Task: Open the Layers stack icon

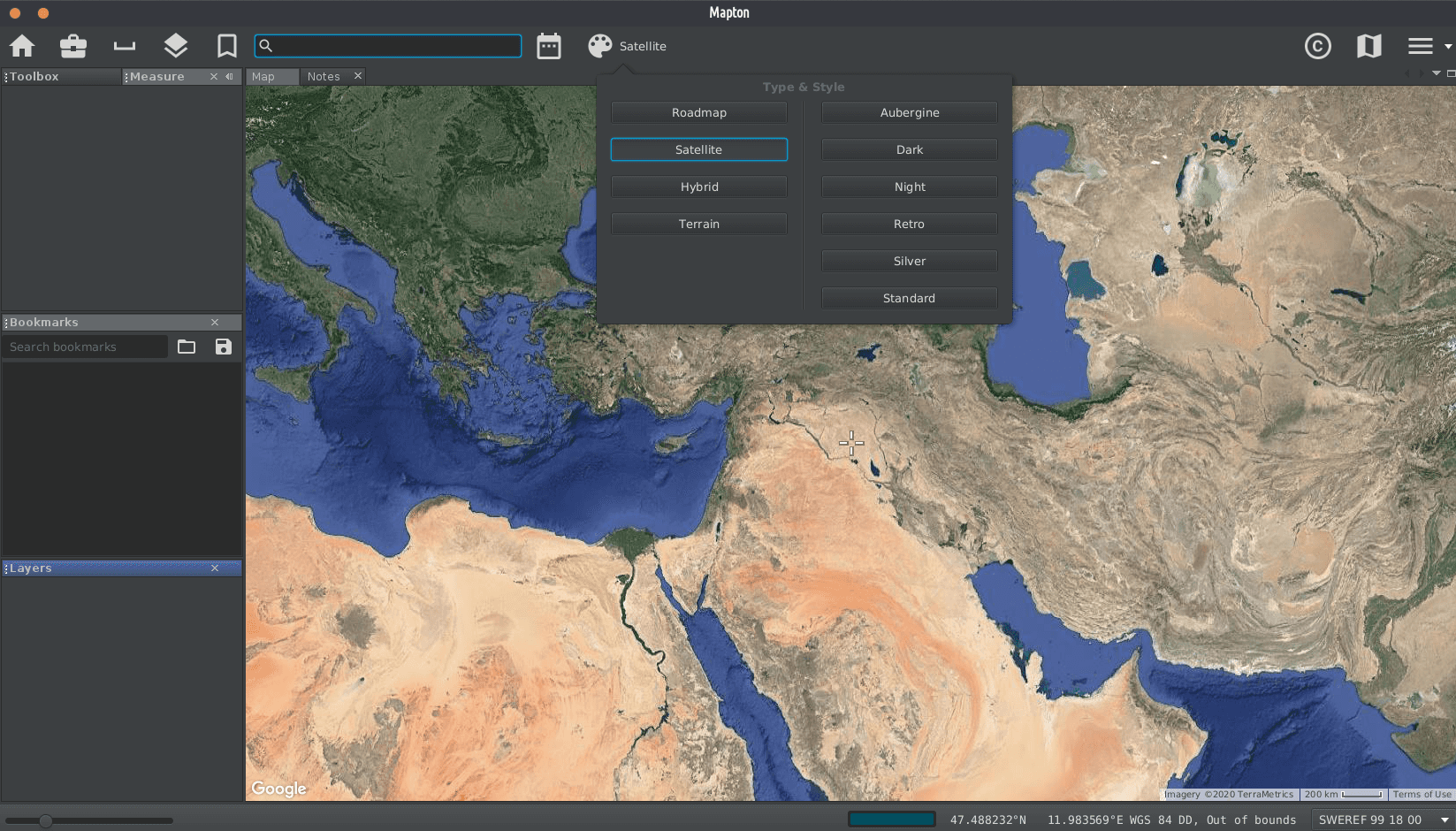Action: (176, 46)
